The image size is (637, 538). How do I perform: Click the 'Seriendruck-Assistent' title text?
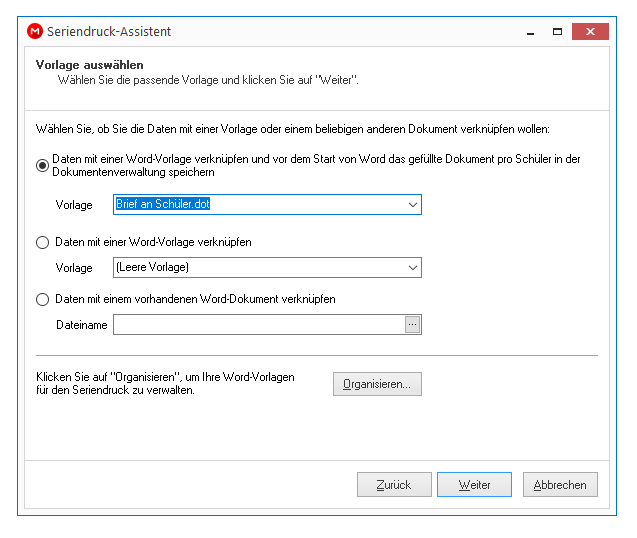[109, 32]
